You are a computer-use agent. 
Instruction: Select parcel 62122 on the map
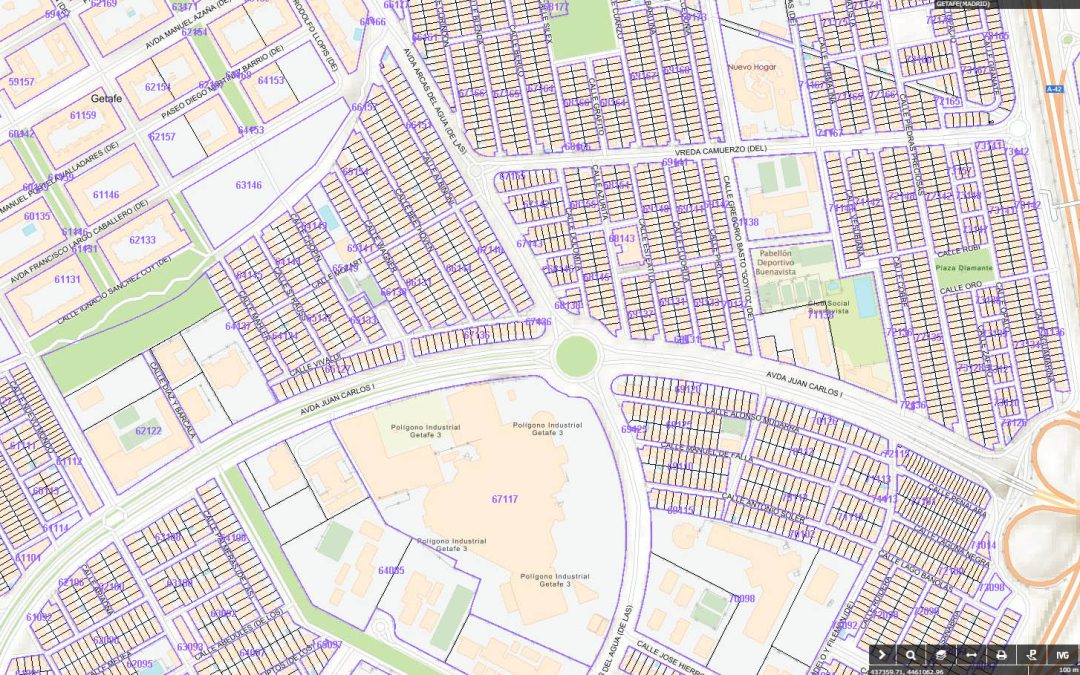[x=148, y=431]
